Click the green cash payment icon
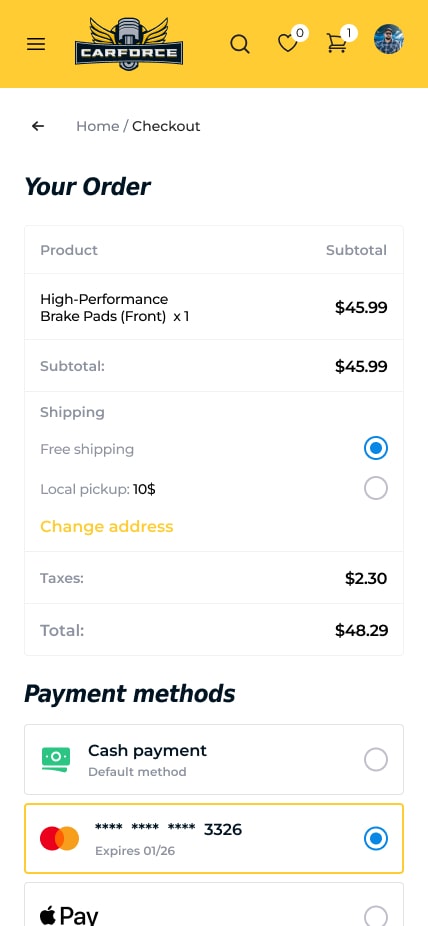 coord(56,759)
